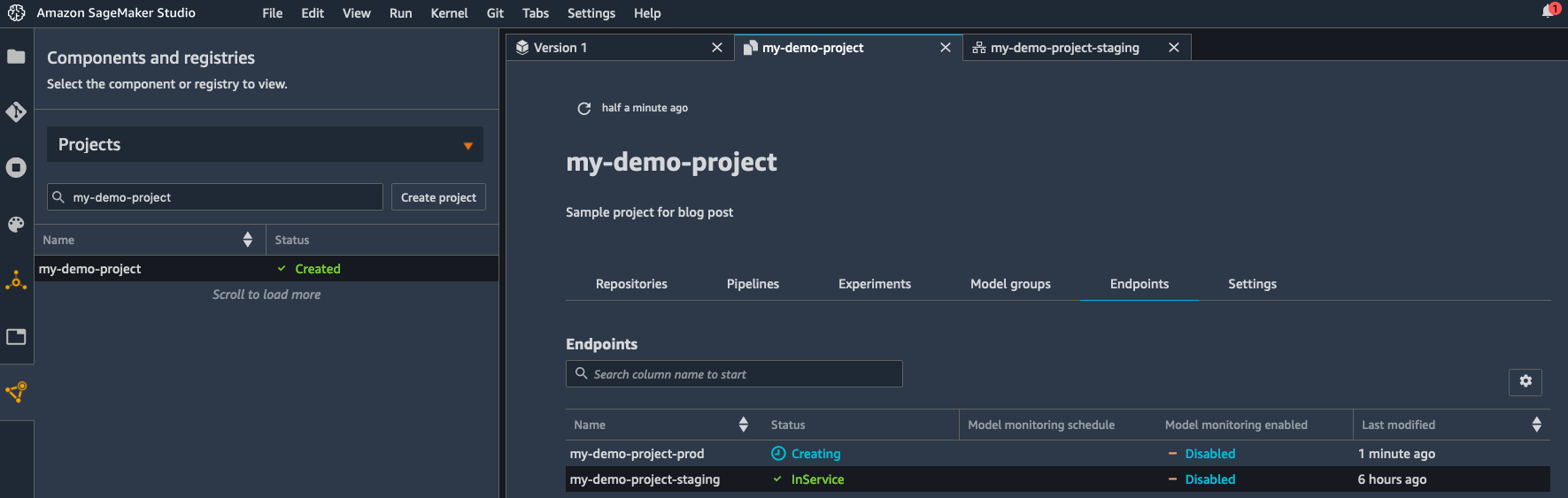Select the Endpoints tab
Viewport: 1568px width, 498px height.
coord(1139,284)
